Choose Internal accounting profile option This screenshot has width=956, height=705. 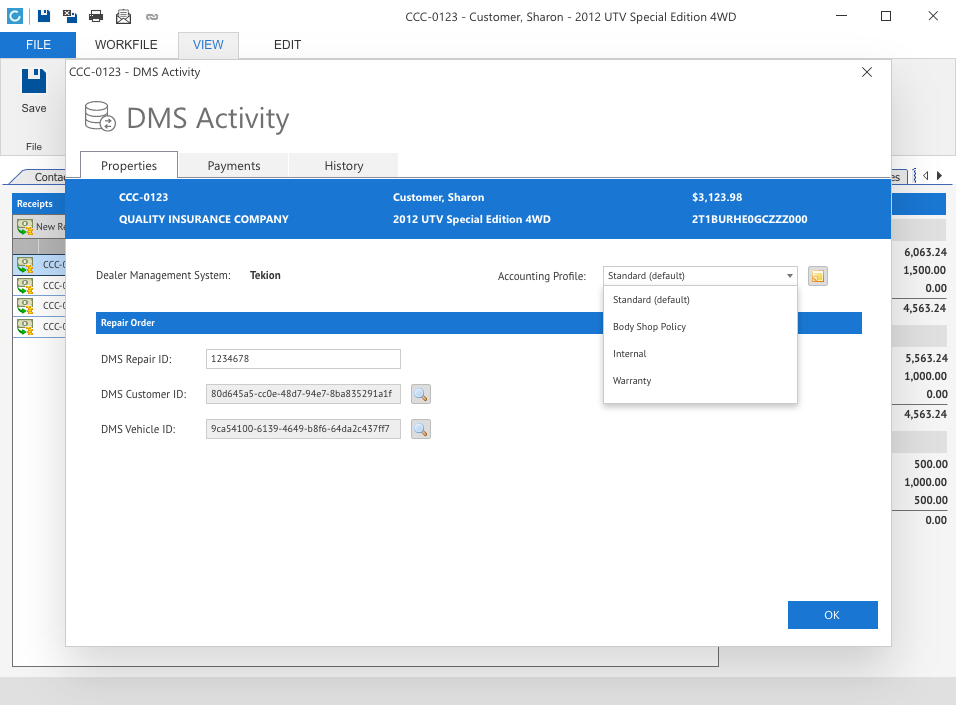point(700,354)
